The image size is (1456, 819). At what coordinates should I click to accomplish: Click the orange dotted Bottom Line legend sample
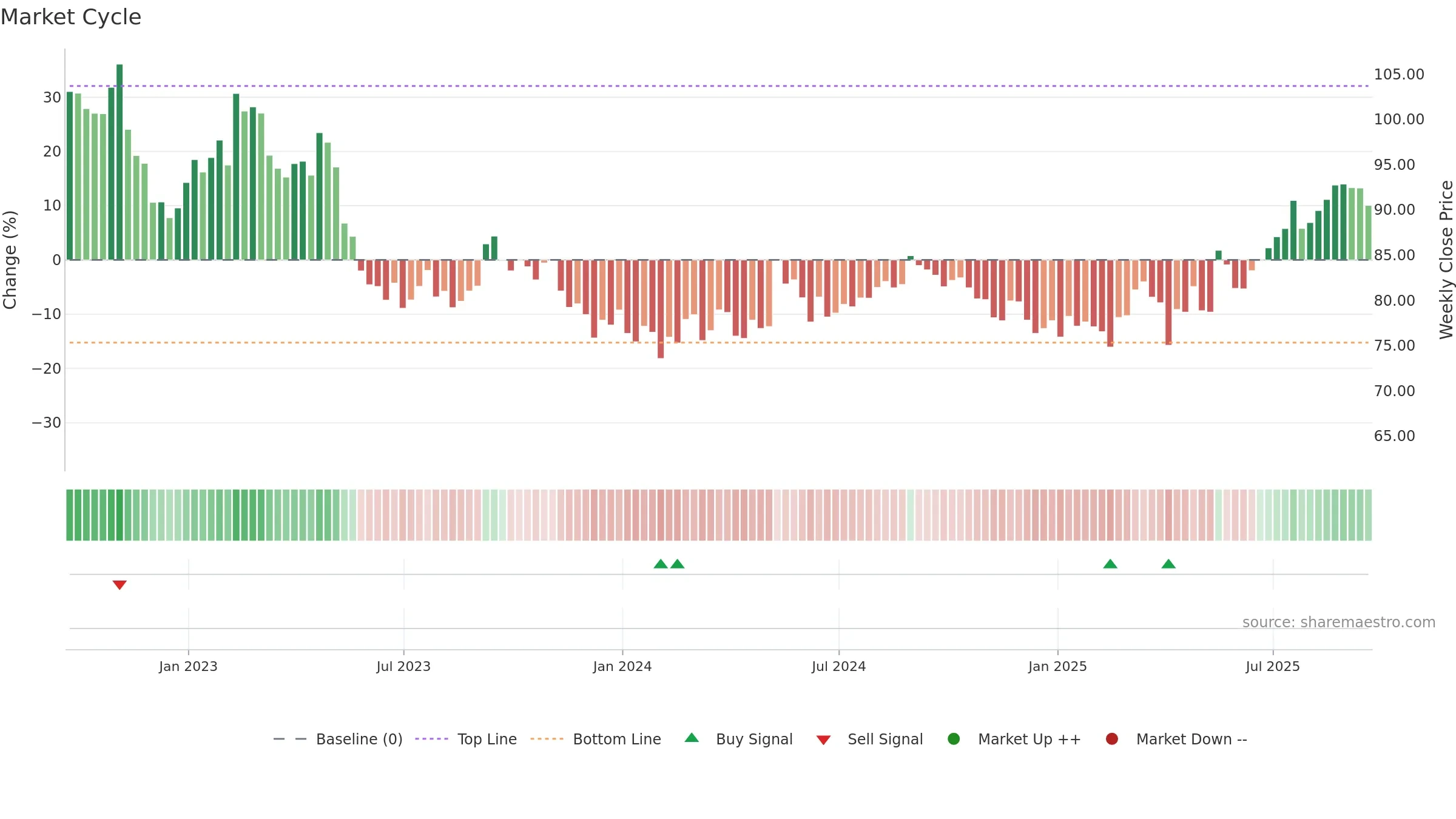pyautogui.click(x=547, y=739)
